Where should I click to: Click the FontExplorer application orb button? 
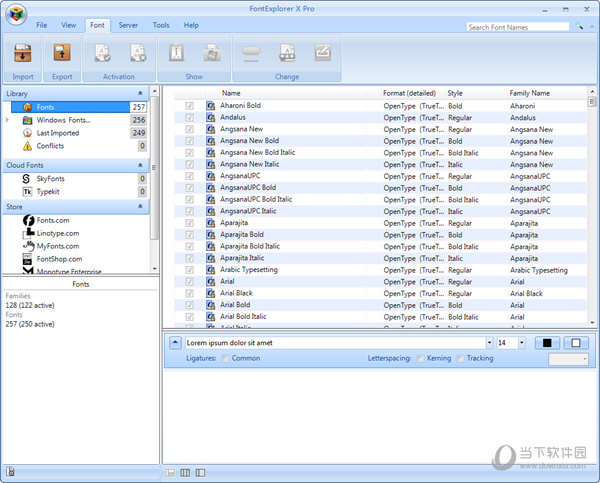(16, 15)
